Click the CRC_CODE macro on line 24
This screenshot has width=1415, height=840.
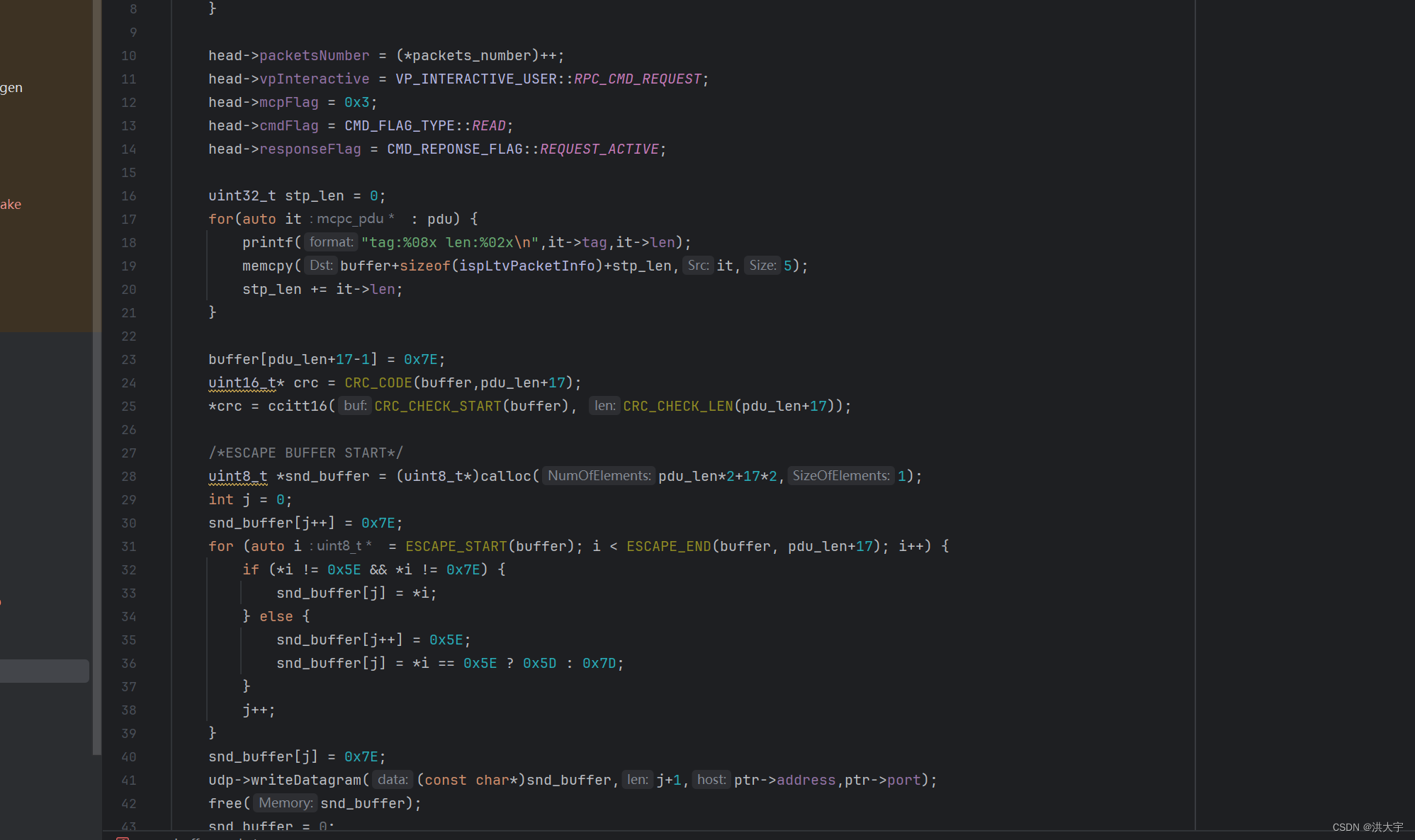(x=378, y=383)
